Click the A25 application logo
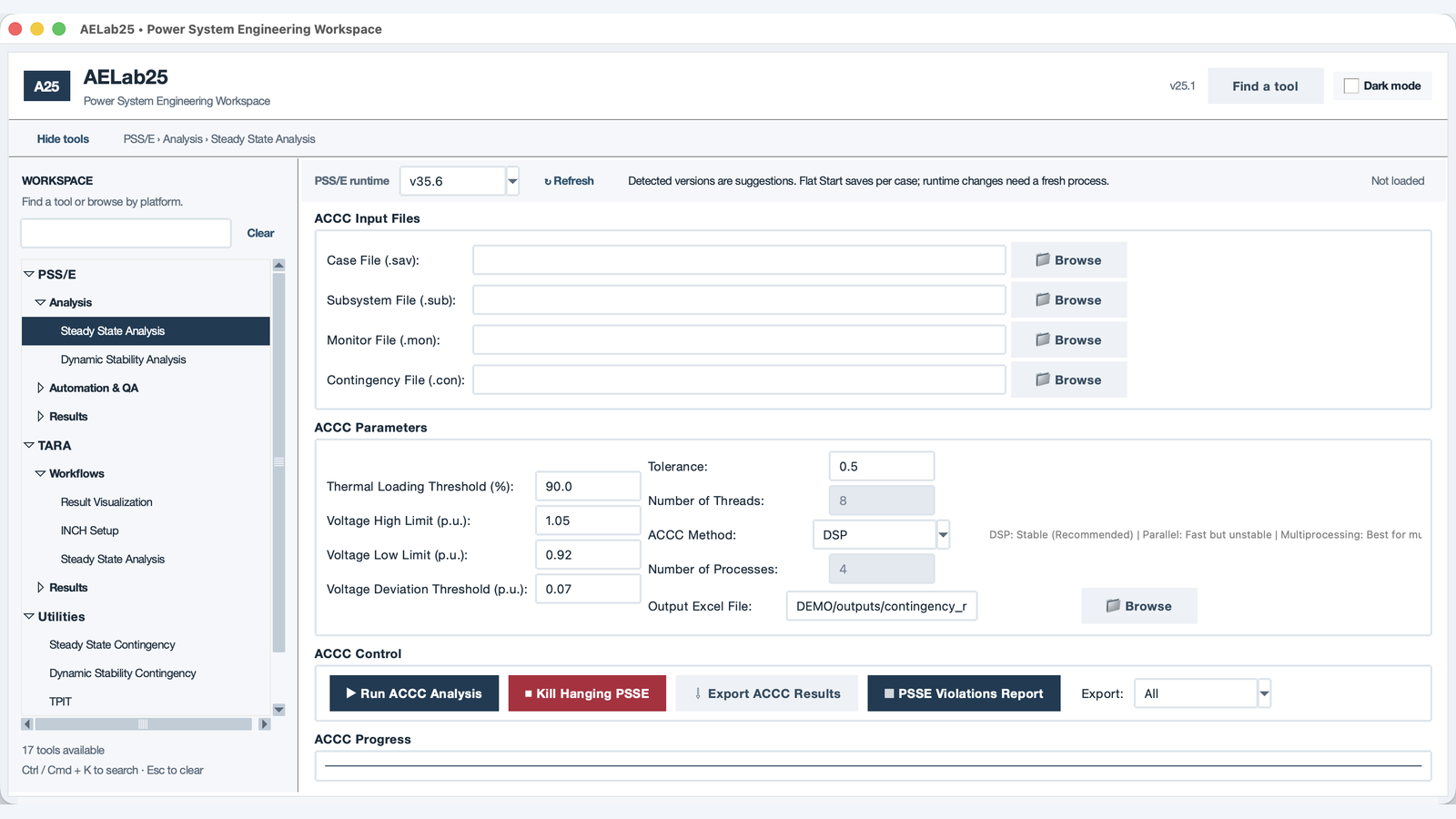This screenshot has width=1456, height=819. point(46,86)
